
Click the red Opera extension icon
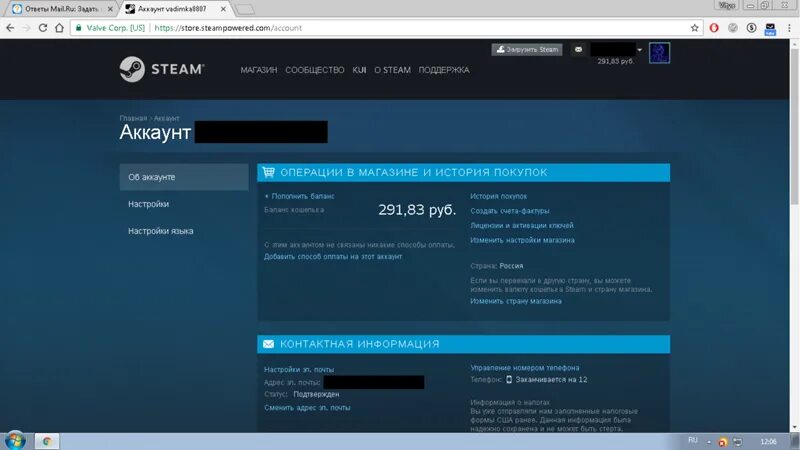point(714,28)
